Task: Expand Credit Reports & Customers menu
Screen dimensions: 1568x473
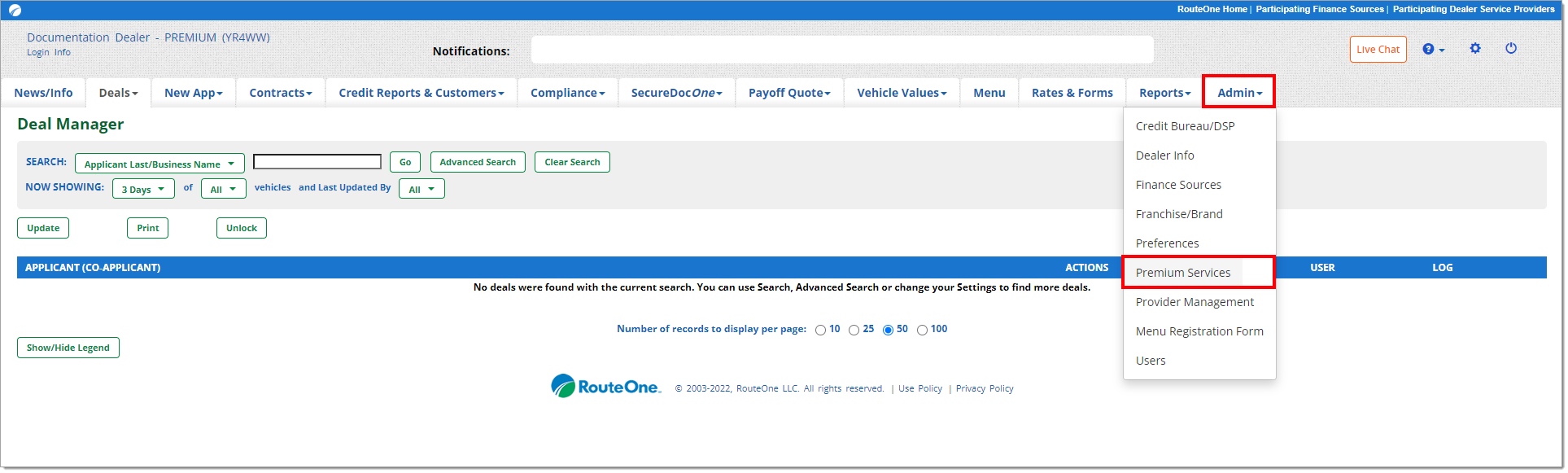Action: (x=421, y=93)
